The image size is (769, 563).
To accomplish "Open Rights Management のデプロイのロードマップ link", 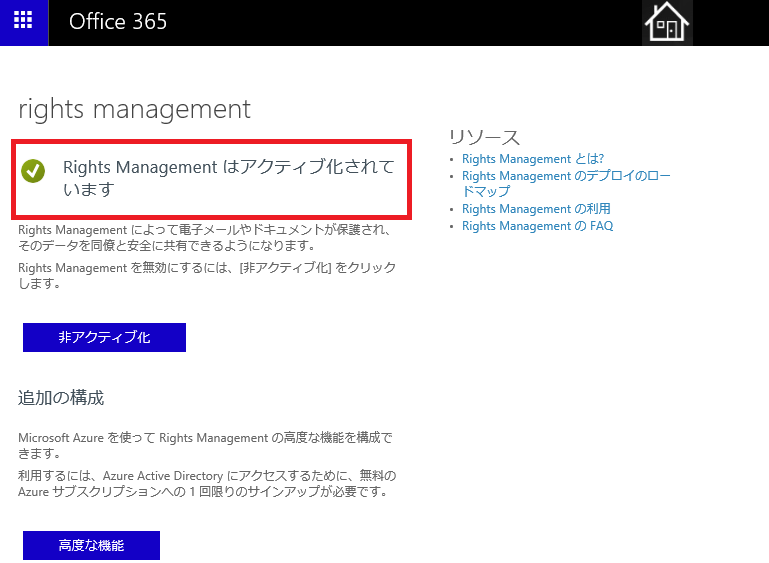I will click(x=566, y=183).
